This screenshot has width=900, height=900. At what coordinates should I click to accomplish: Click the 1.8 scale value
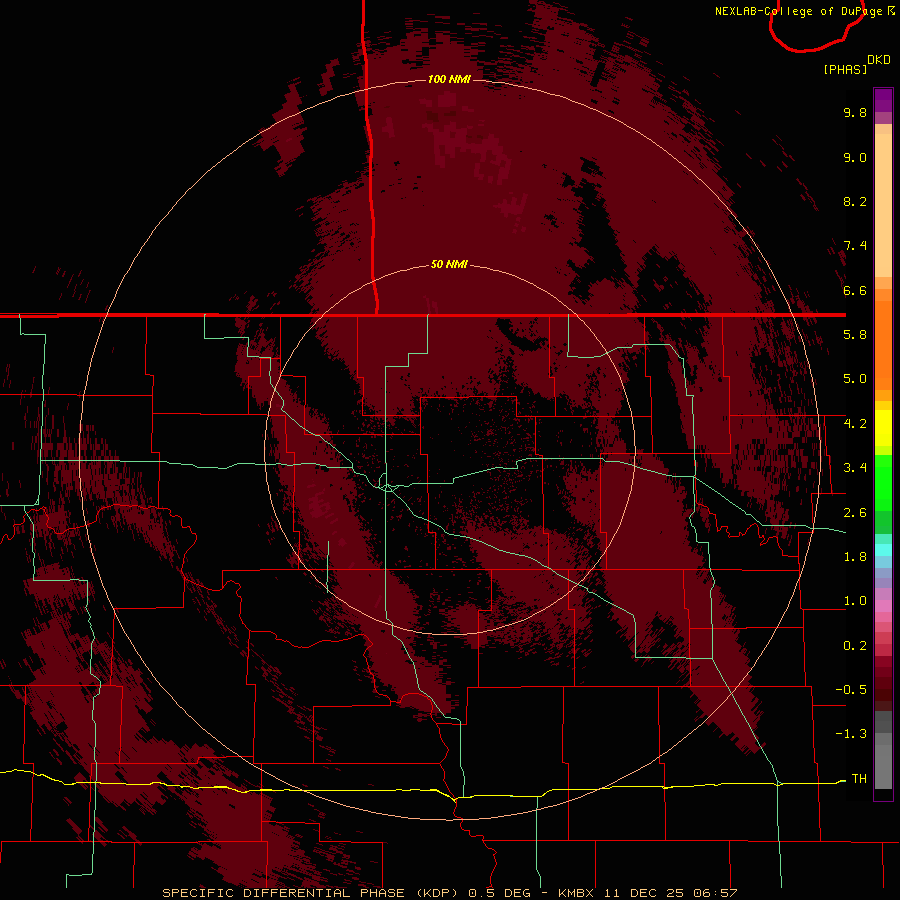(x=855, y=557)
